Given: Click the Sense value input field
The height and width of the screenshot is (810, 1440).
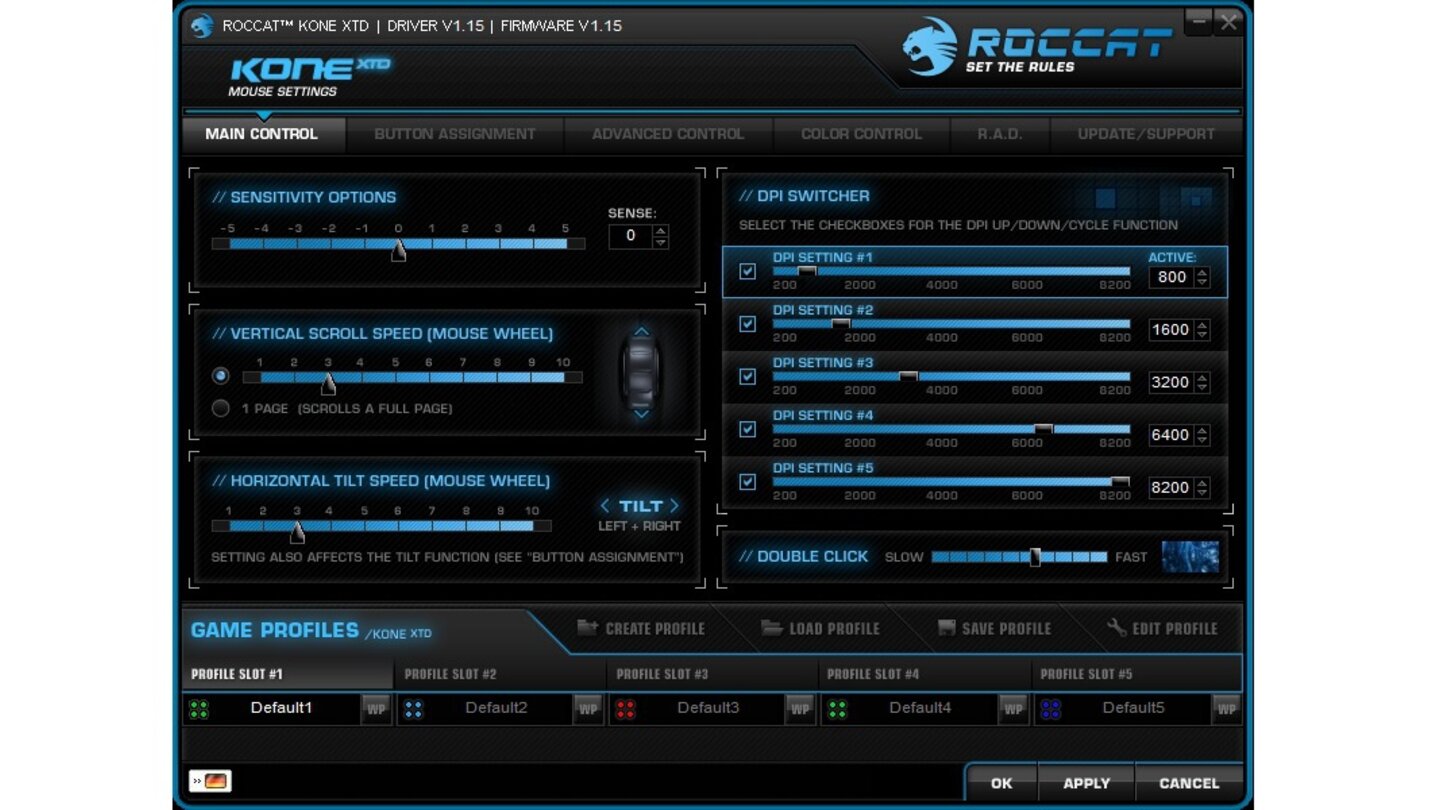Looking at the screenshot, I should coord(631,236).
